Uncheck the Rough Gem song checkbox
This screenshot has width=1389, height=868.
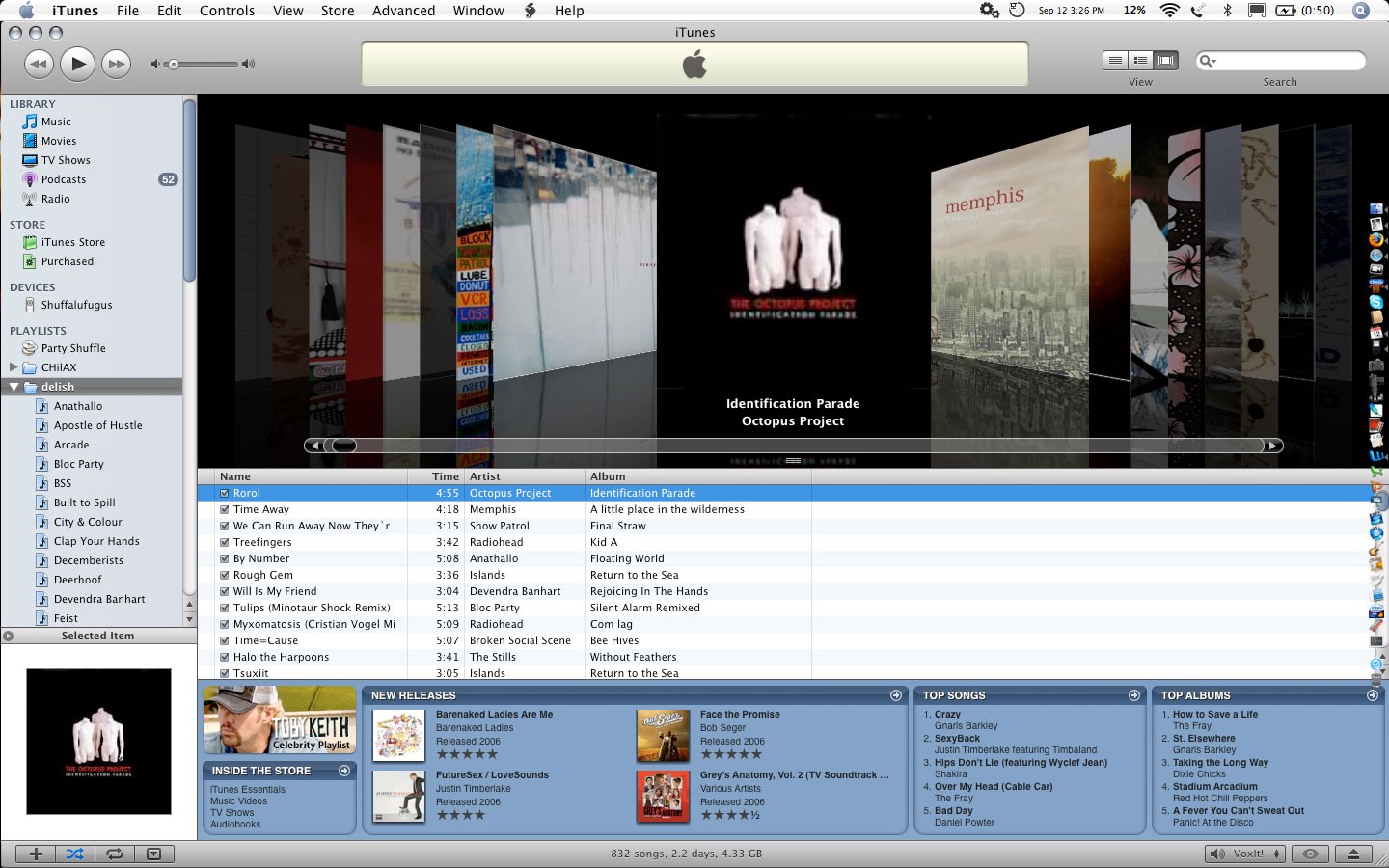click(x=224, y=575)
